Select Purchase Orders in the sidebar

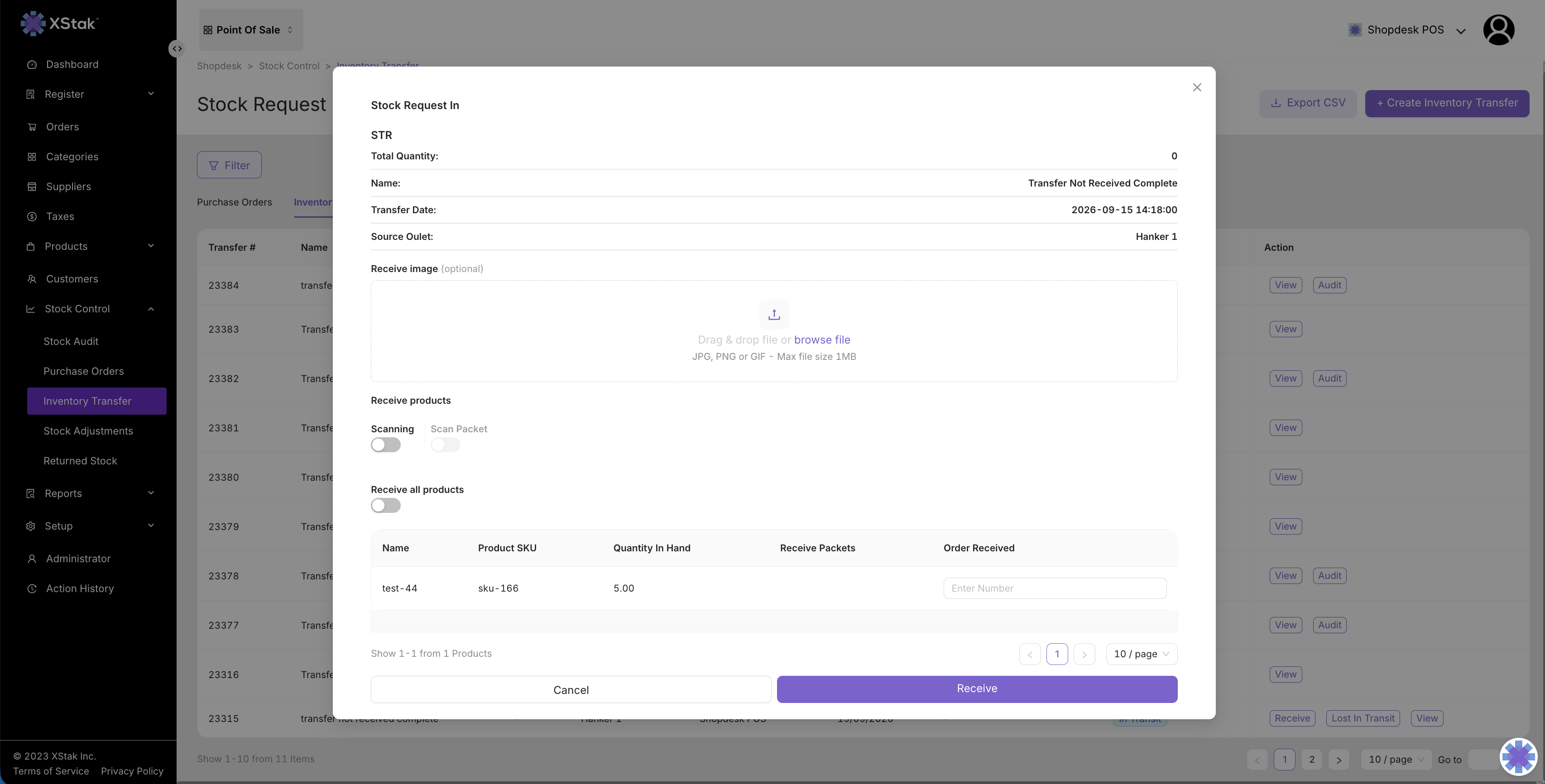pyautogui.click(x=83, y=371)
